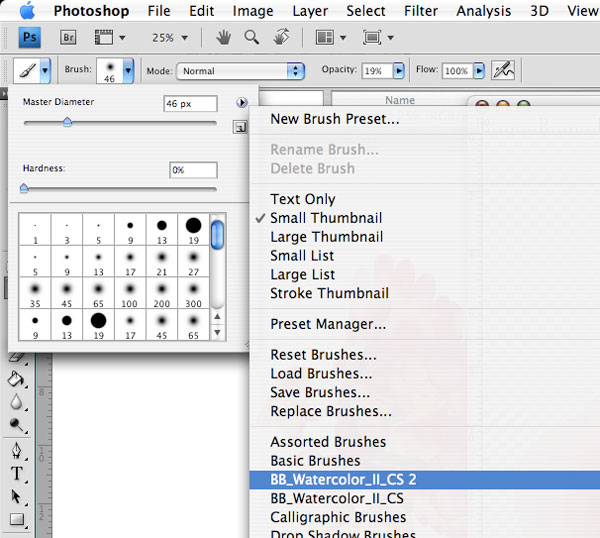Select the Dodge tool
Viewport: 600px width, 538px height.
pyautogui.click(x=17, y=424)
